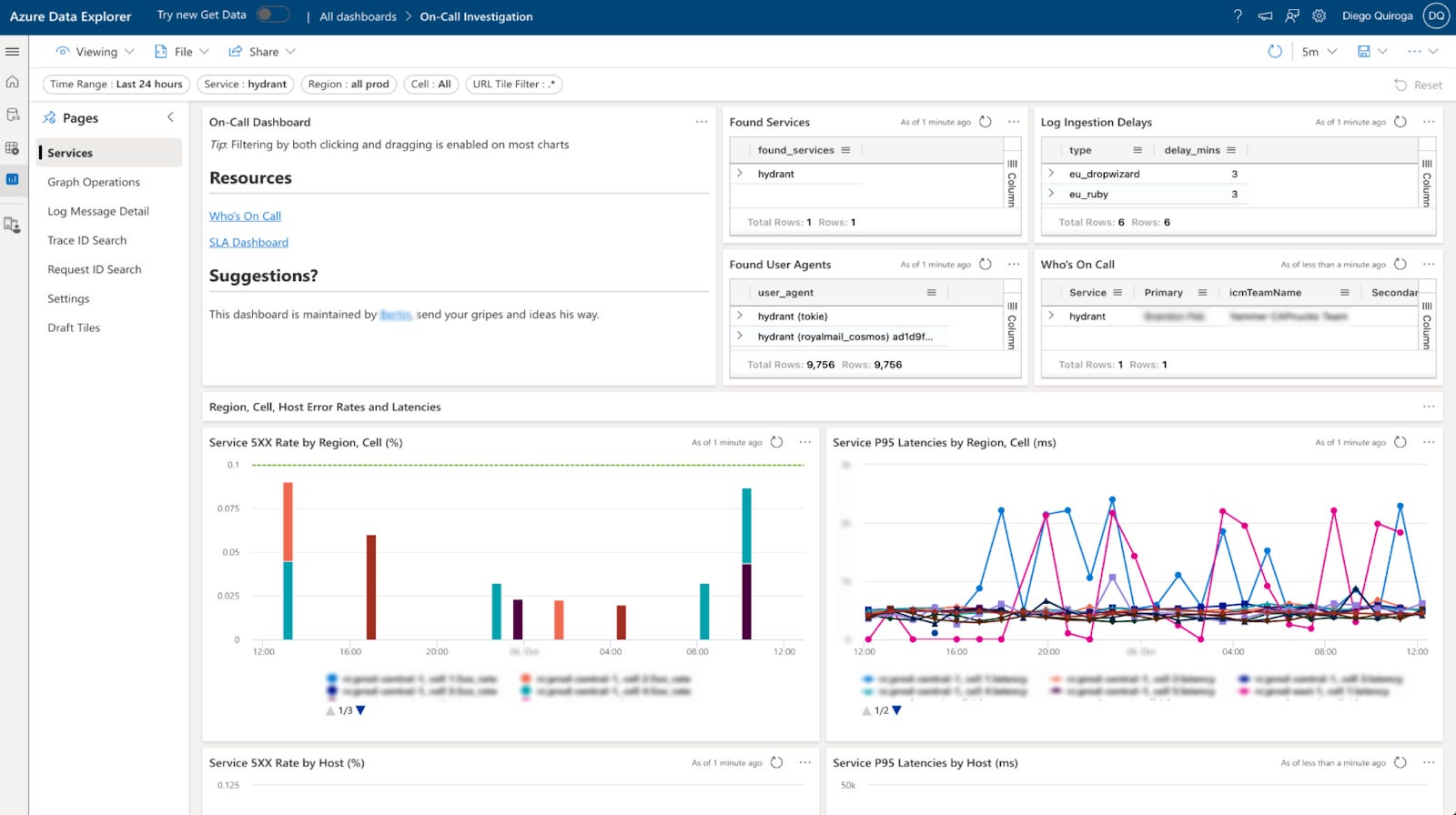Expand the eu_ruby row
The image size is (1456, 815).
point(1051,193)
